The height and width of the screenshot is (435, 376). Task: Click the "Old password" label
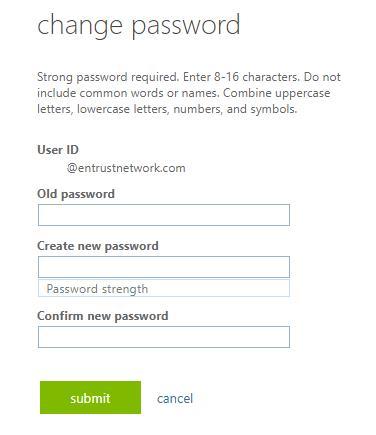point(76,194)
